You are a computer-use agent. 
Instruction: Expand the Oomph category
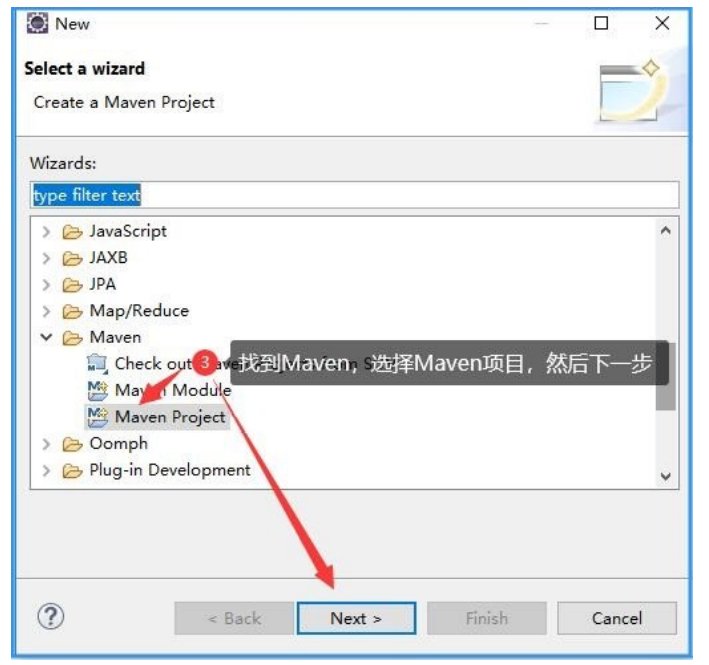point(46,444)
